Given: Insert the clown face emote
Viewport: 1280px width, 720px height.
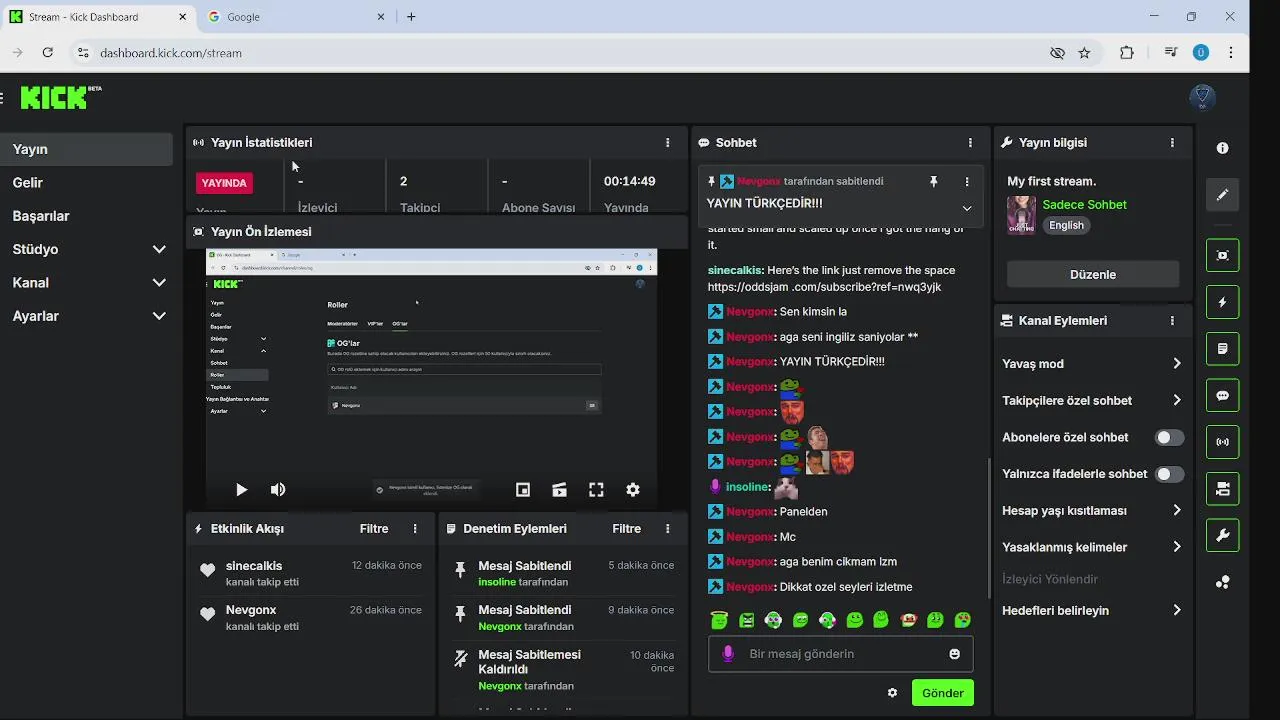Looking at the screenshot, I should 909,620.
